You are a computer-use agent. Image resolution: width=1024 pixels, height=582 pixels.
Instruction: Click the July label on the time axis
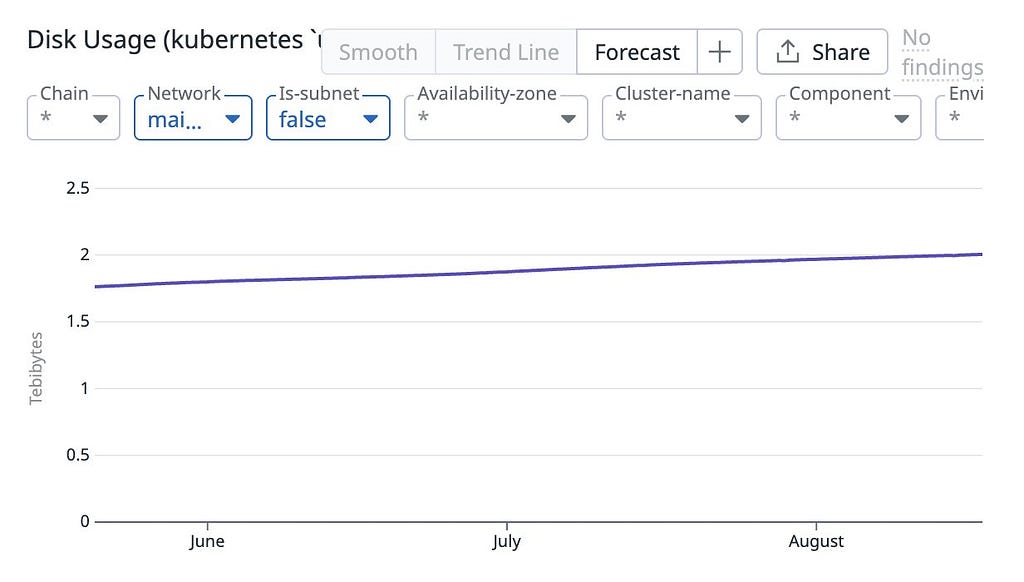click(507, 542)
